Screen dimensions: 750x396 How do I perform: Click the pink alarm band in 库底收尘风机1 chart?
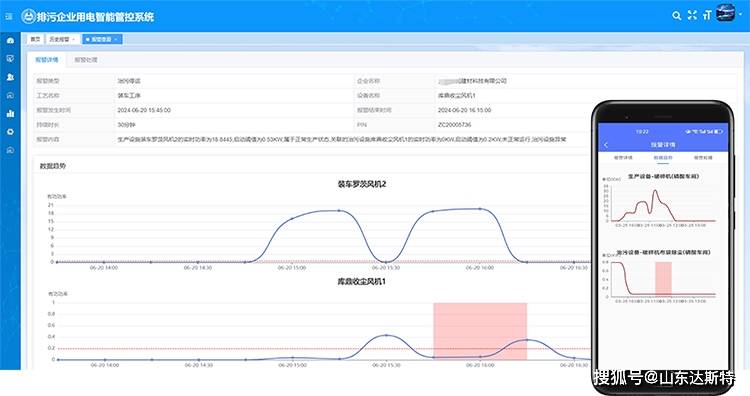point(480,331)
